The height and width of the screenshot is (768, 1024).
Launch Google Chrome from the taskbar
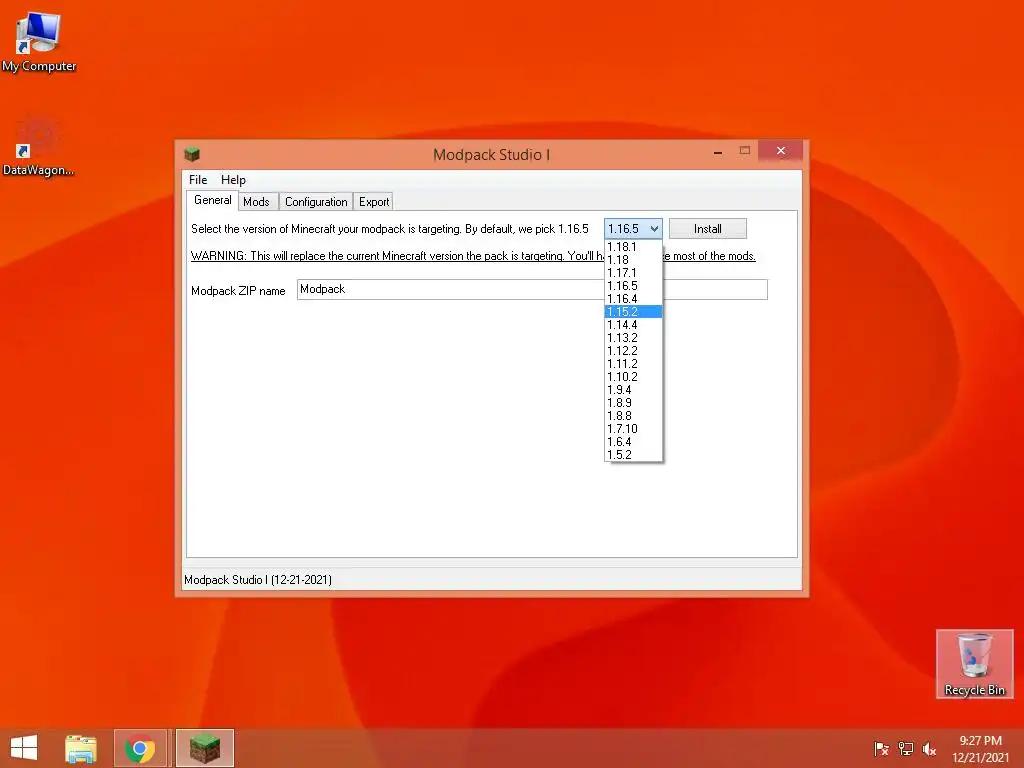pyautogui.click(x=140, y=748)
